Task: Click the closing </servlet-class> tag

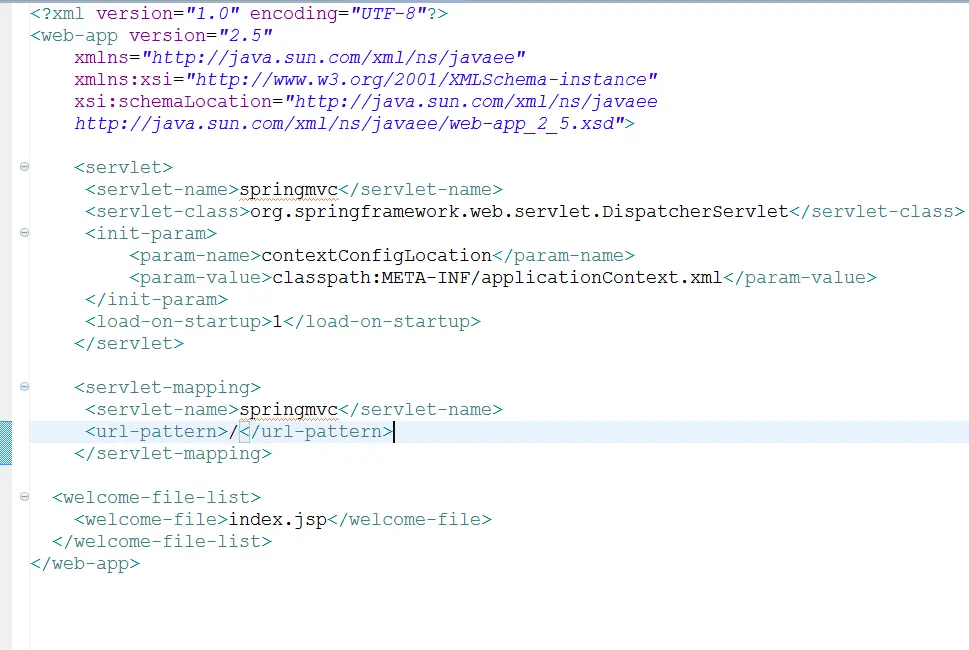Action: 877,212
